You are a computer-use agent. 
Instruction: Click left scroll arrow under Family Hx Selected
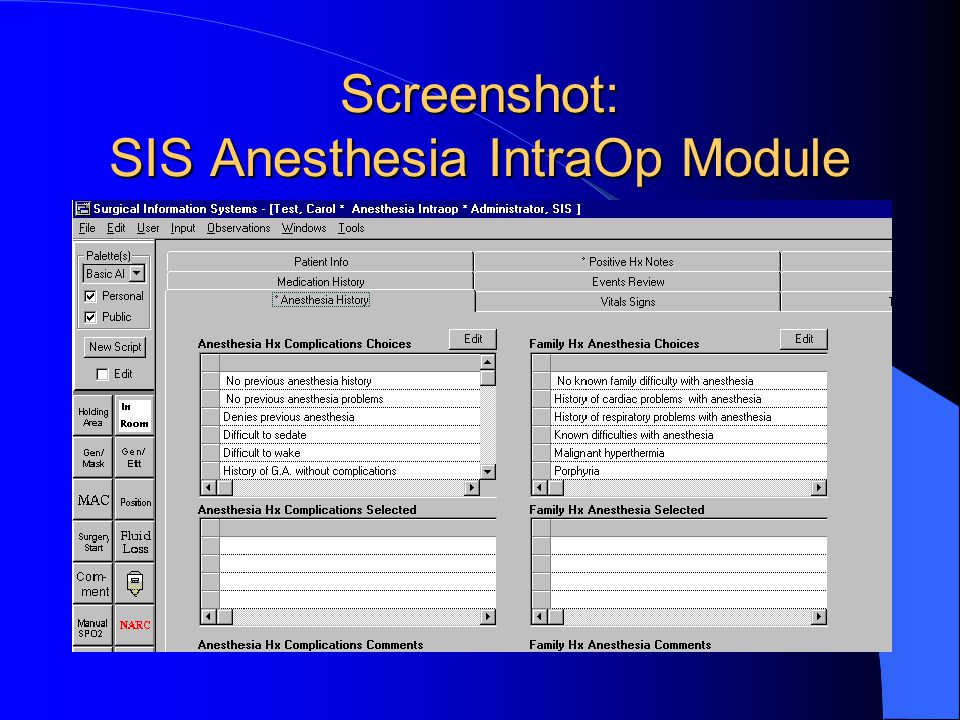[x=539, y=617]
